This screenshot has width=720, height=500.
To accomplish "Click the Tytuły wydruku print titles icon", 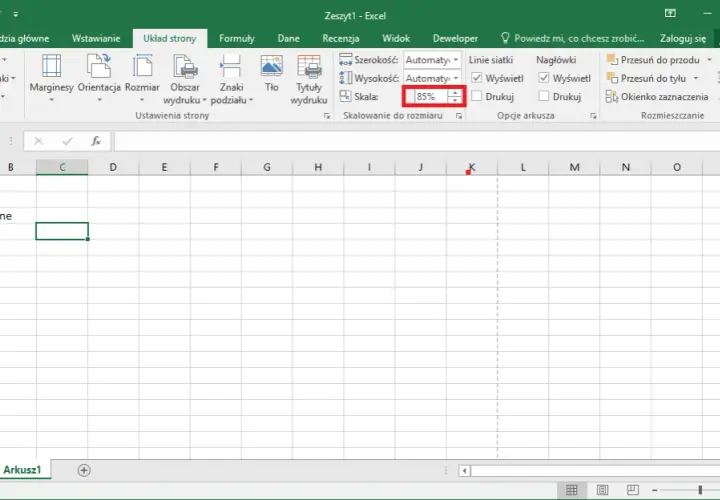I will [x=309, y=67].
